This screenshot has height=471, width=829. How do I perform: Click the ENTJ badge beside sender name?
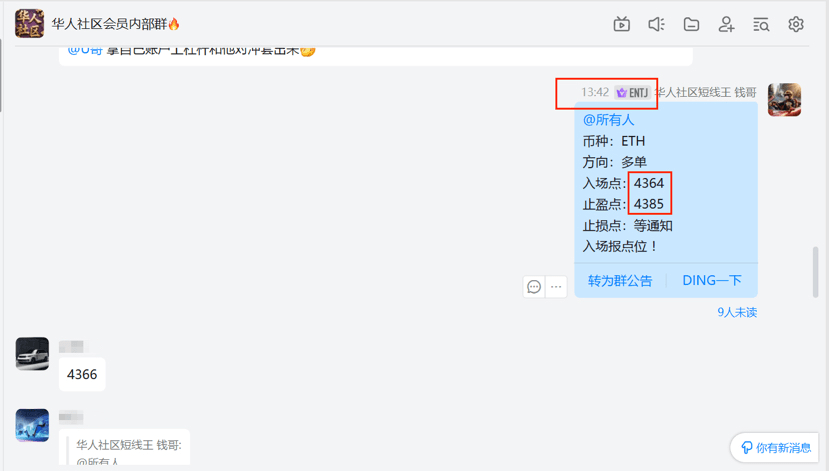[632, 92]
